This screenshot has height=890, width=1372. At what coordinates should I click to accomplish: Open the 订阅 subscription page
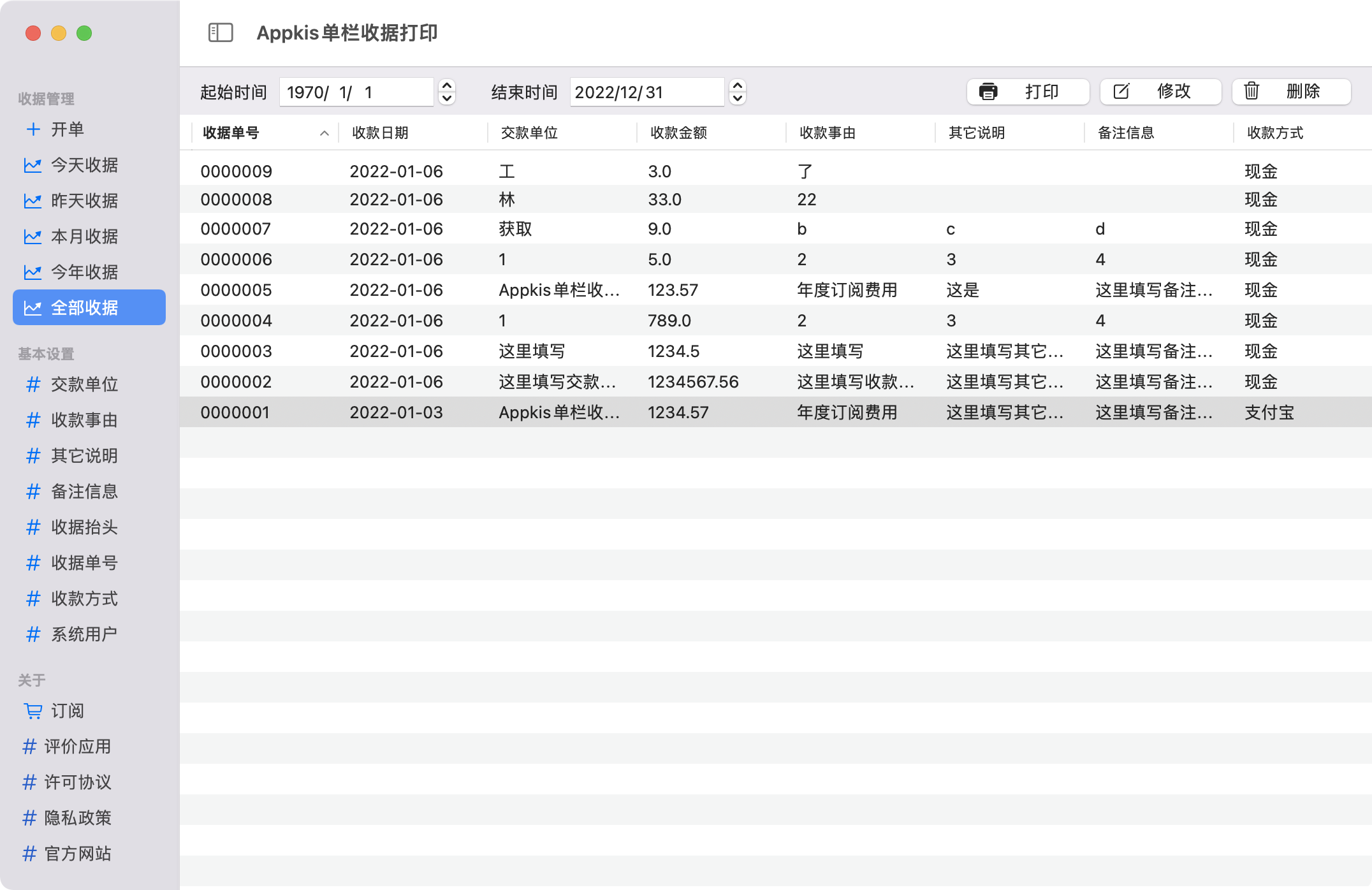point(89,711)
